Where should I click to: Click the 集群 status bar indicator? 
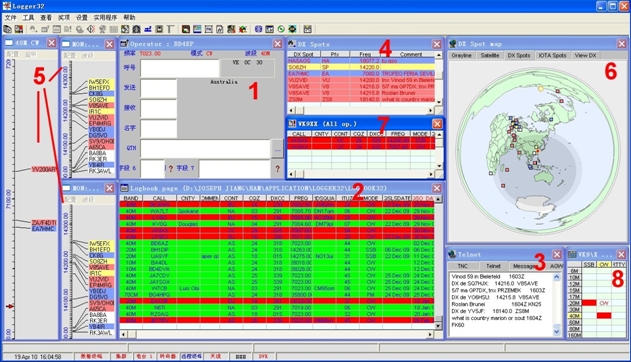point(121,356)
